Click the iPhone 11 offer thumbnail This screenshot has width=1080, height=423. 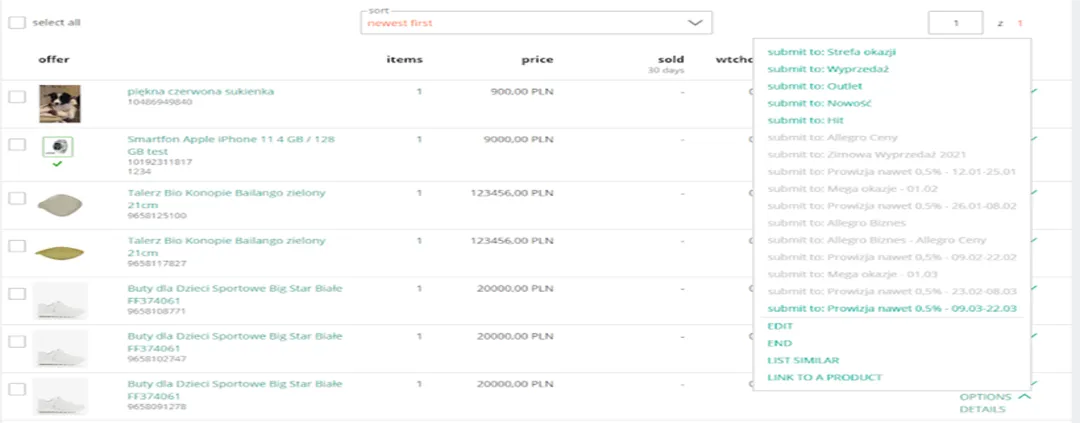point(58,147)
